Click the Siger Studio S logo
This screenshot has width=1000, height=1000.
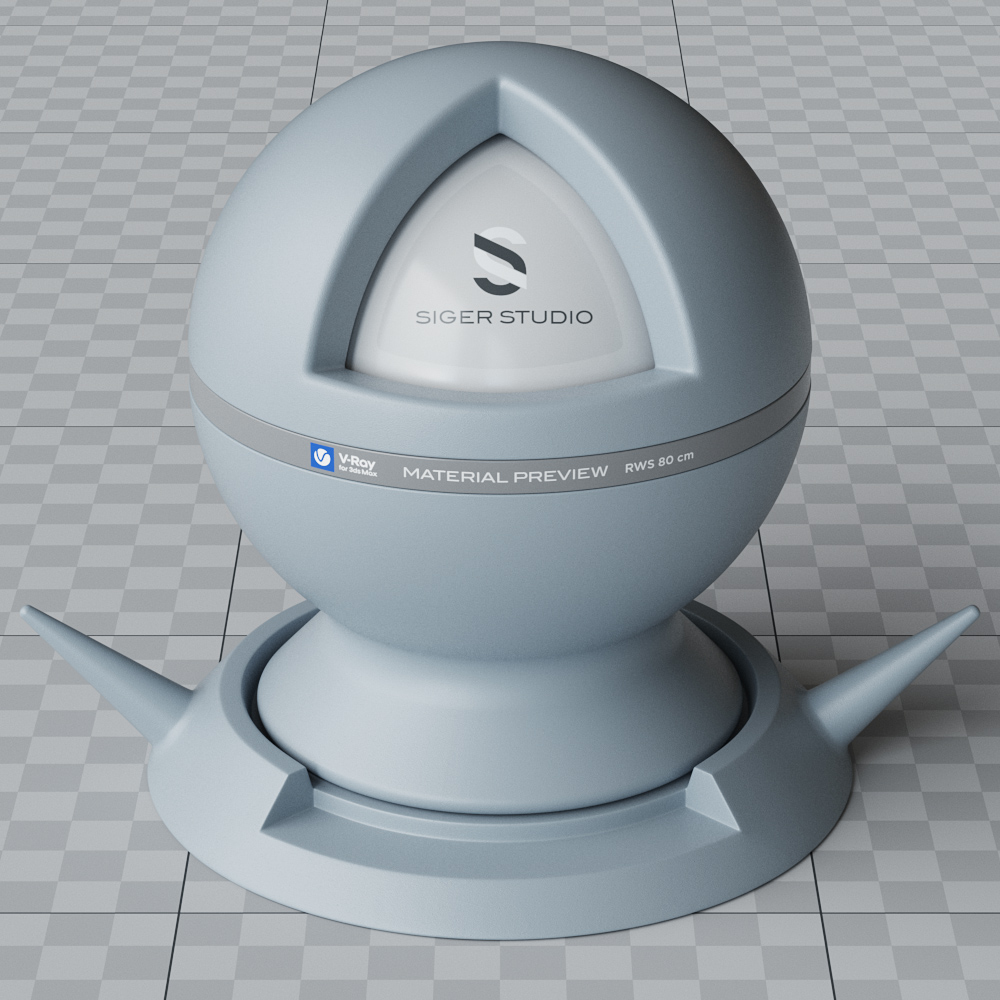tap(500, 261)
